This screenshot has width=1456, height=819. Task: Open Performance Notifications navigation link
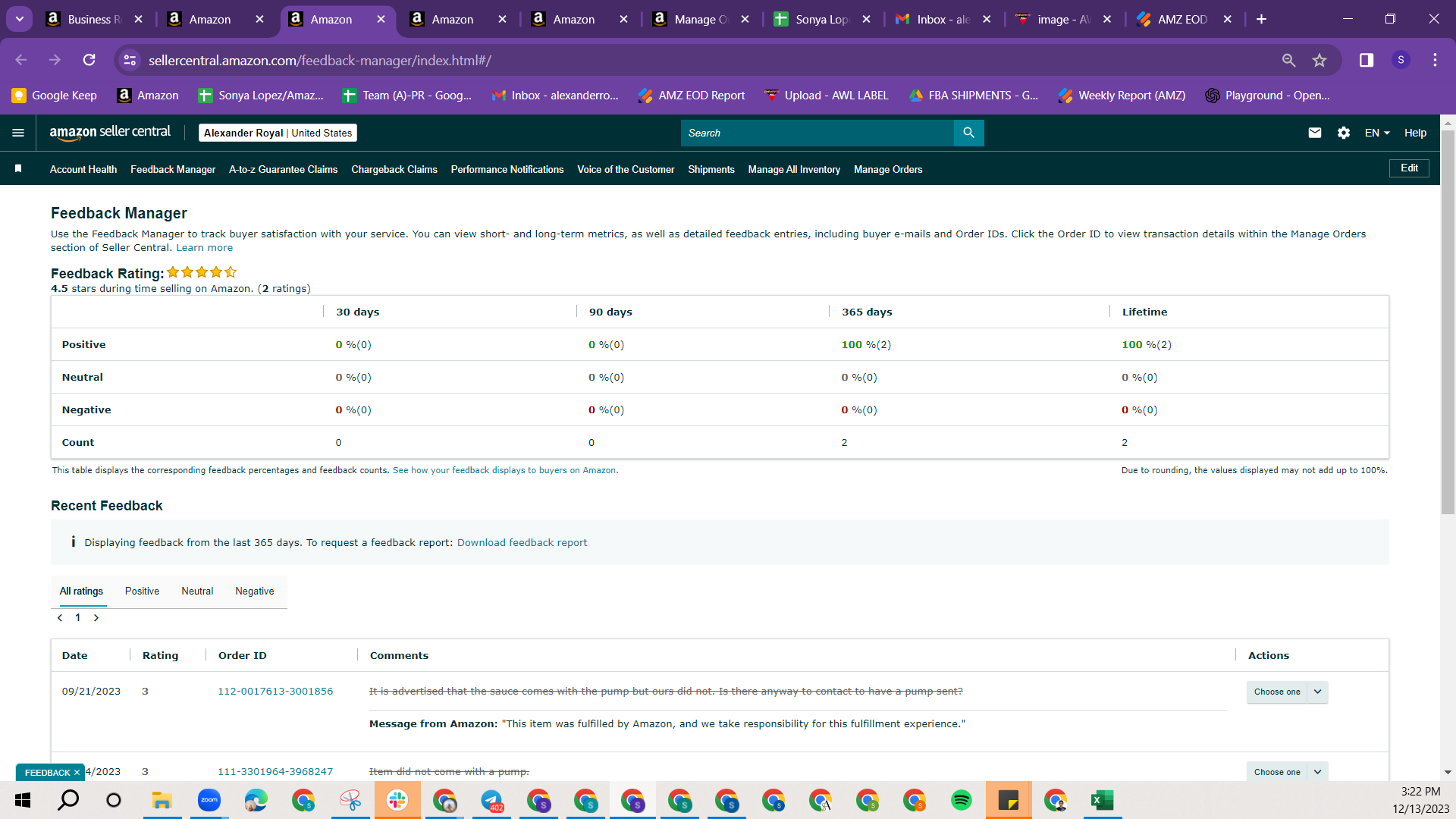(507, 169)
